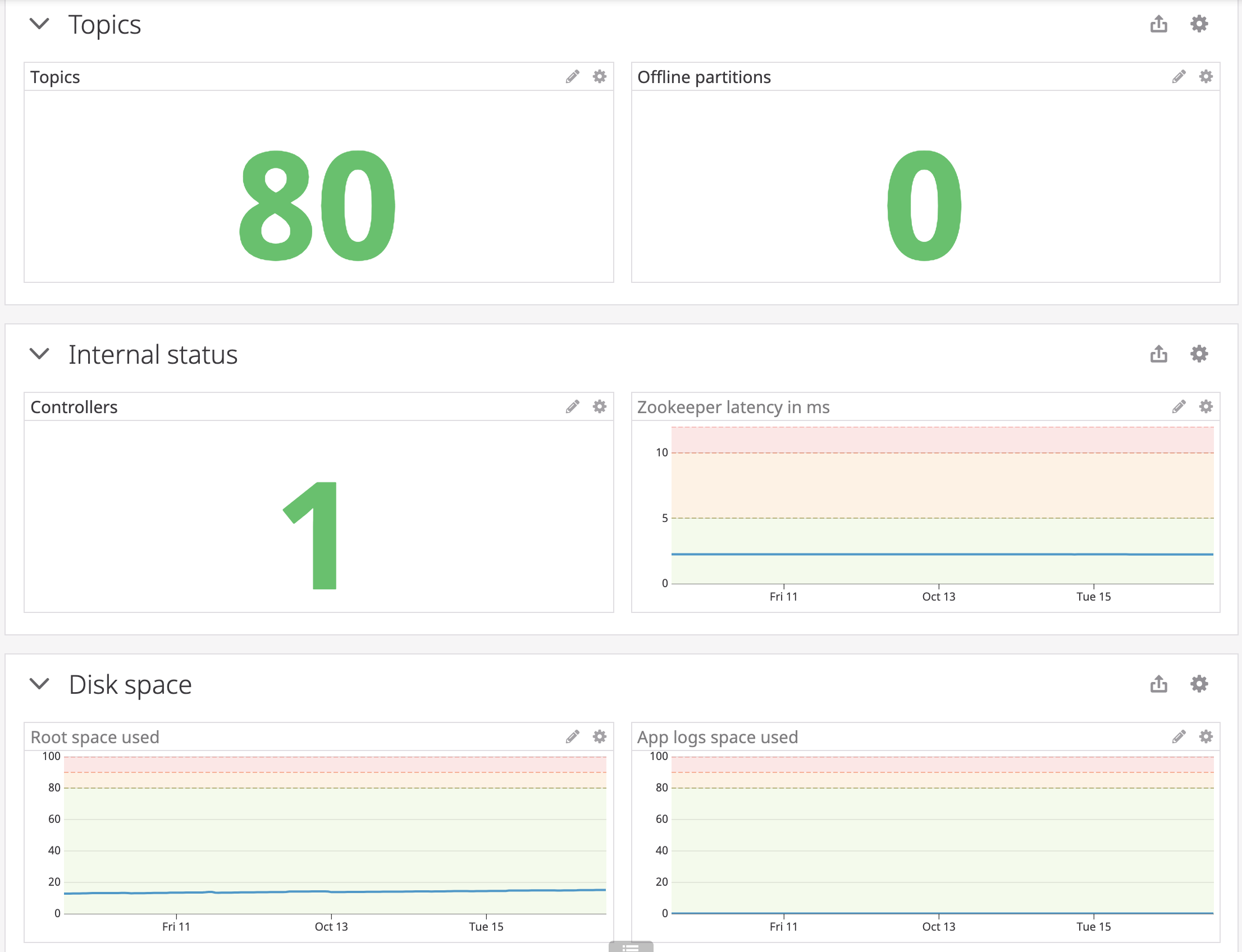Open Disk space section gear settings
Screen dimensions: 1242x952
(x=1199, y=684)
